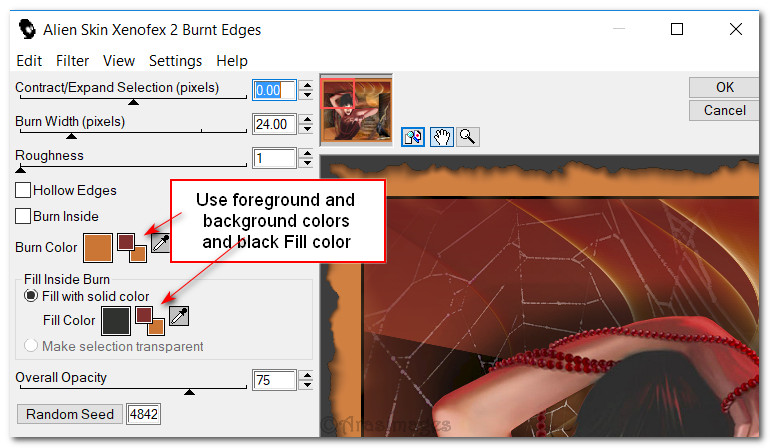
Task: Click the Cancel button
Action: pyautogui.click(x=724, y=111)
